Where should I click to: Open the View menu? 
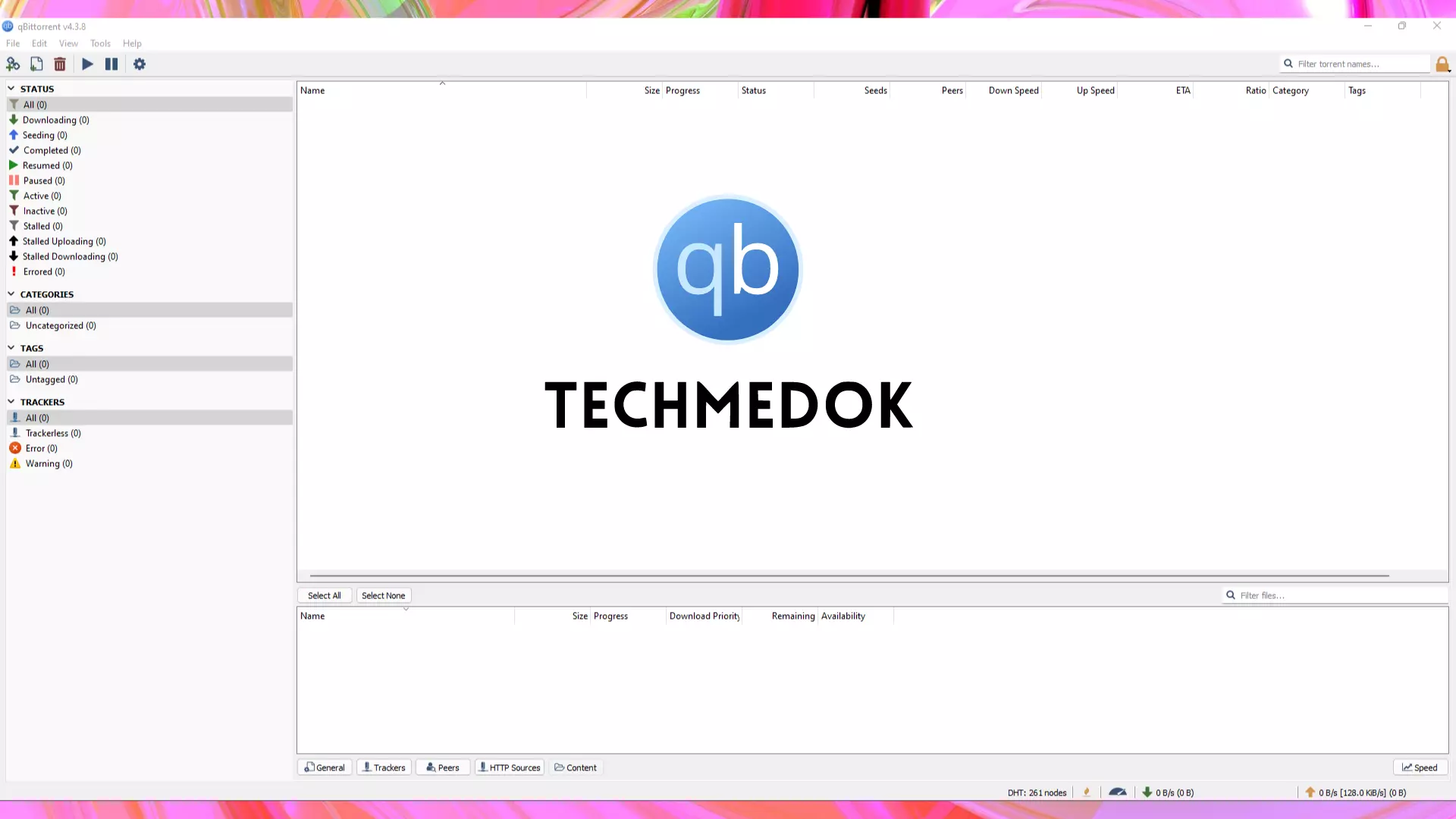(68, 43)
